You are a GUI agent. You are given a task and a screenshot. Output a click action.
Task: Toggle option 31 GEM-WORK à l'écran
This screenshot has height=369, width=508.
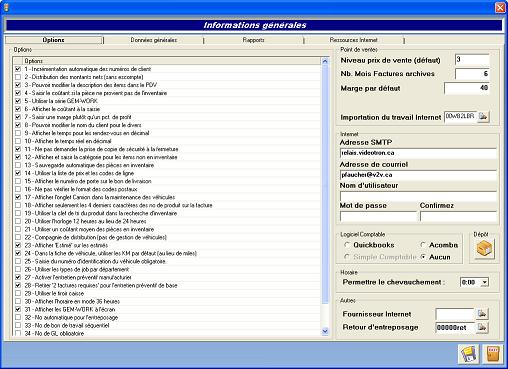click(x=18, y=309)
